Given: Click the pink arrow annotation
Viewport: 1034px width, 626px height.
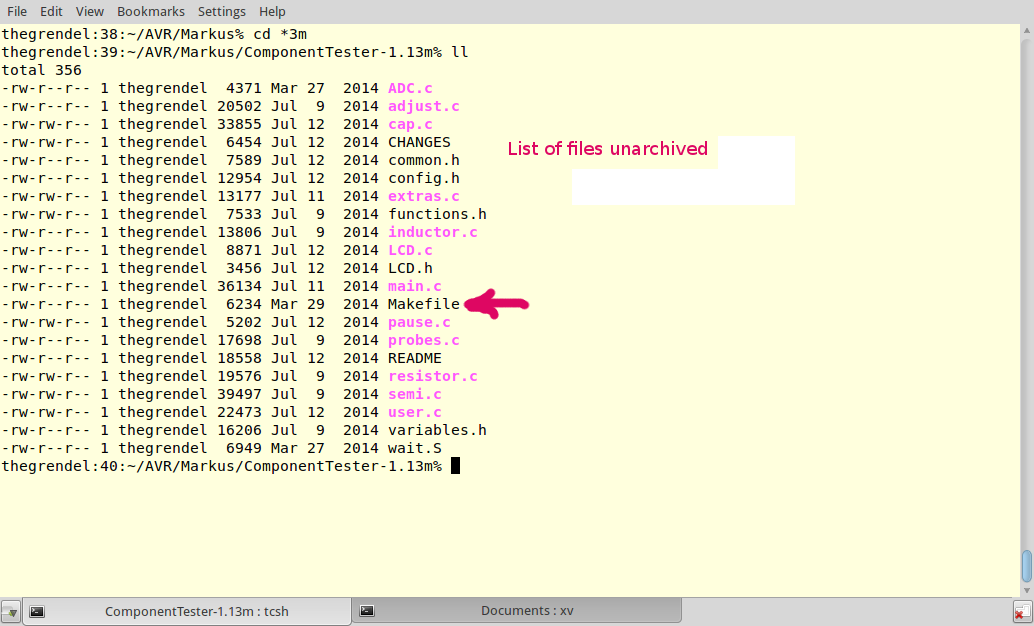Looking at the screenshot, I should 497,304.
